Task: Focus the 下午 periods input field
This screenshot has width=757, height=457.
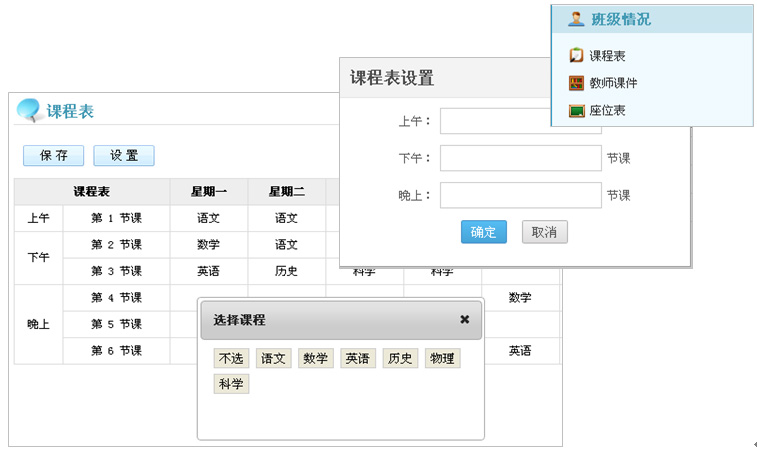Action: click(520, 158)
